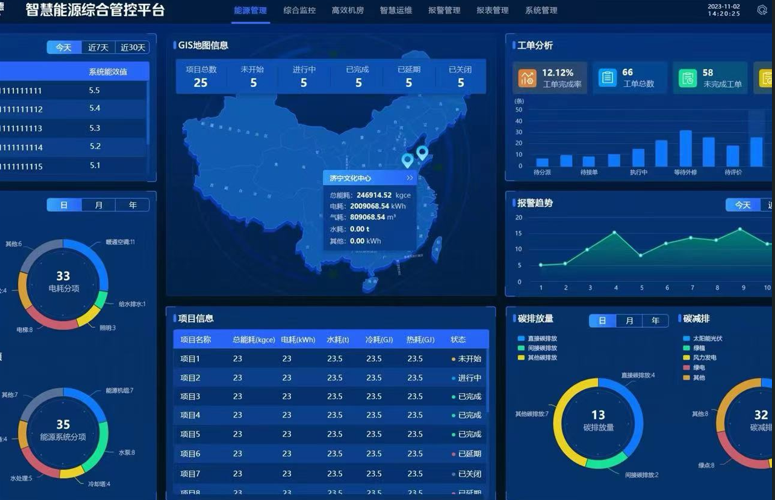The width and height of the screenshot is (775, 500).
Task: Select the 近30天 range tab
Action: [x=132, y=47]
